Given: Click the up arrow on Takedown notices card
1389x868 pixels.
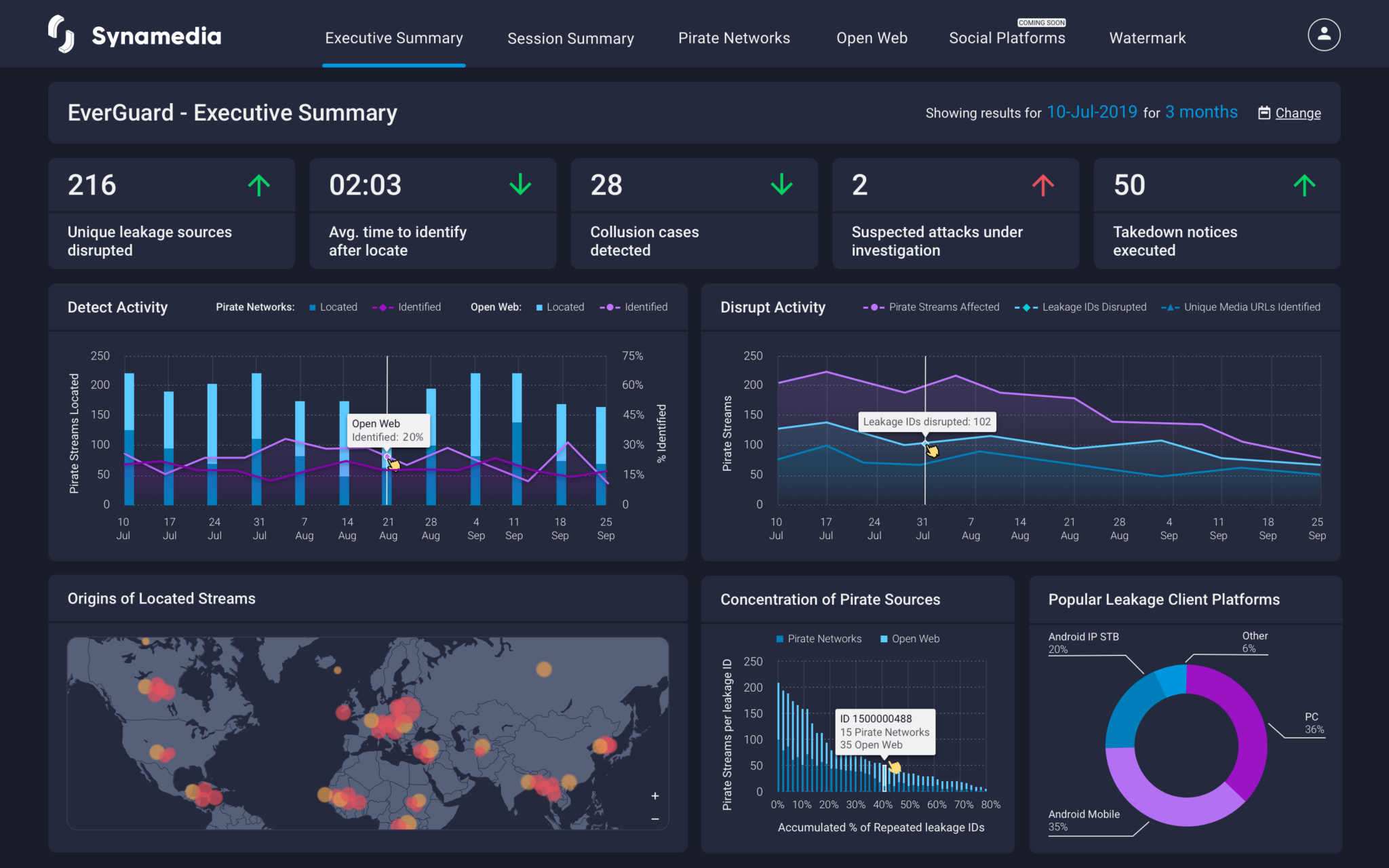Looking at the screenshot, I should (x=1304, y=184).
